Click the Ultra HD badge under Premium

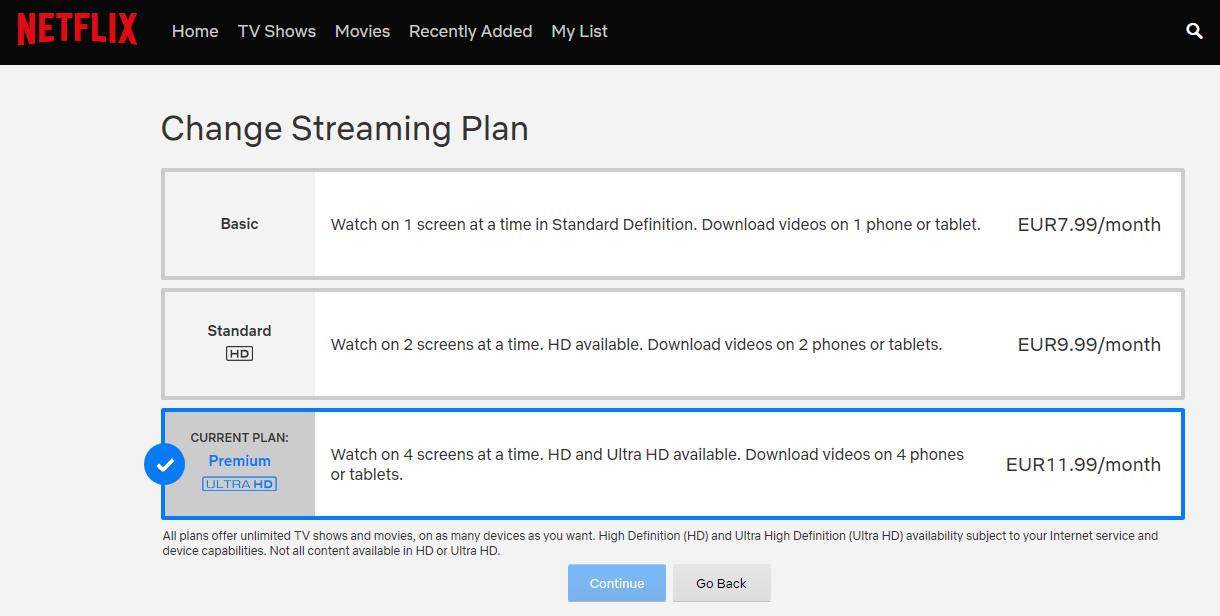240,484
